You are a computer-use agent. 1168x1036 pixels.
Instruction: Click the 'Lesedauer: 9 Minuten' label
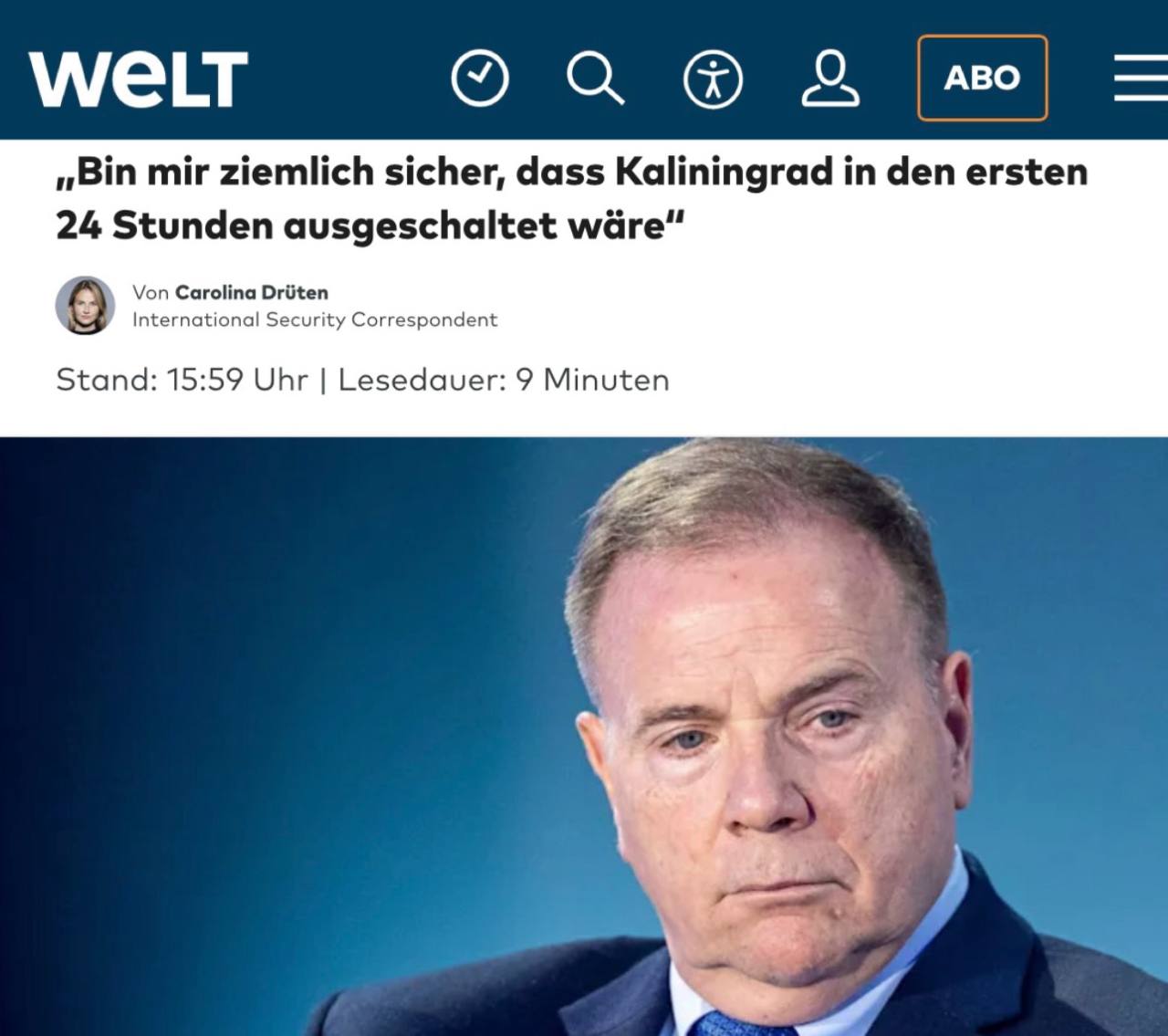click(x=503, y=379)
